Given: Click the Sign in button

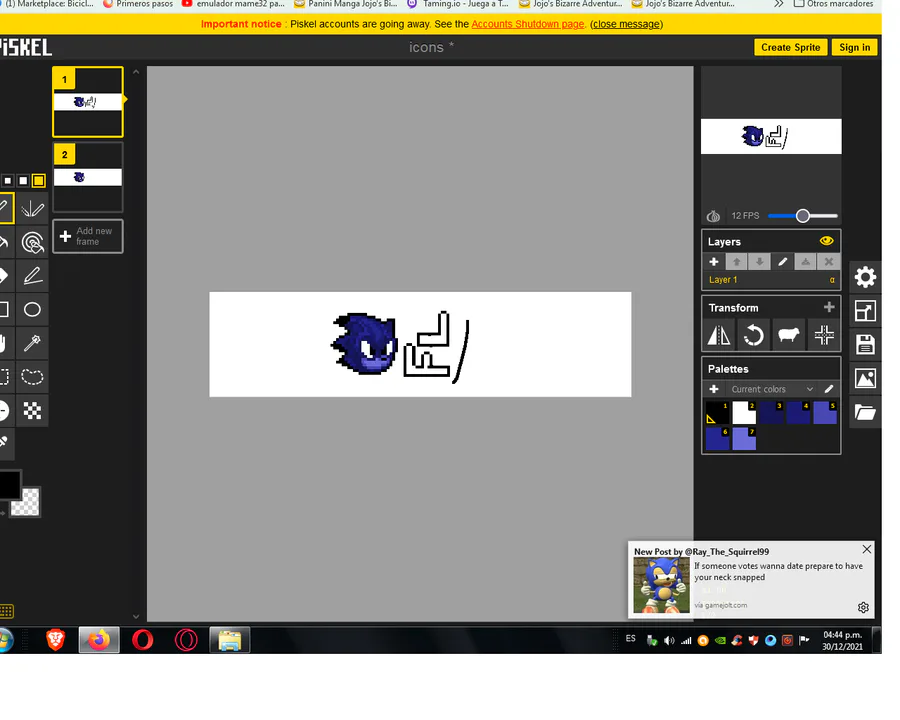Looking at the screenshot, I should coord(855,47).
